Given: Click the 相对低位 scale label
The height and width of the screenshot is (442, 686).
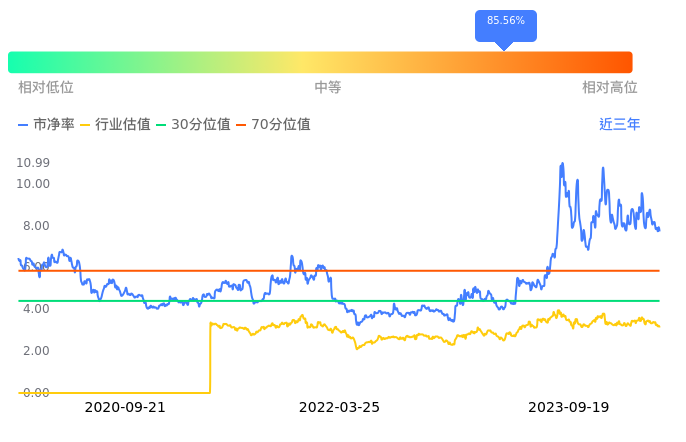Looking at the screenshot, I should coord(46,88).
